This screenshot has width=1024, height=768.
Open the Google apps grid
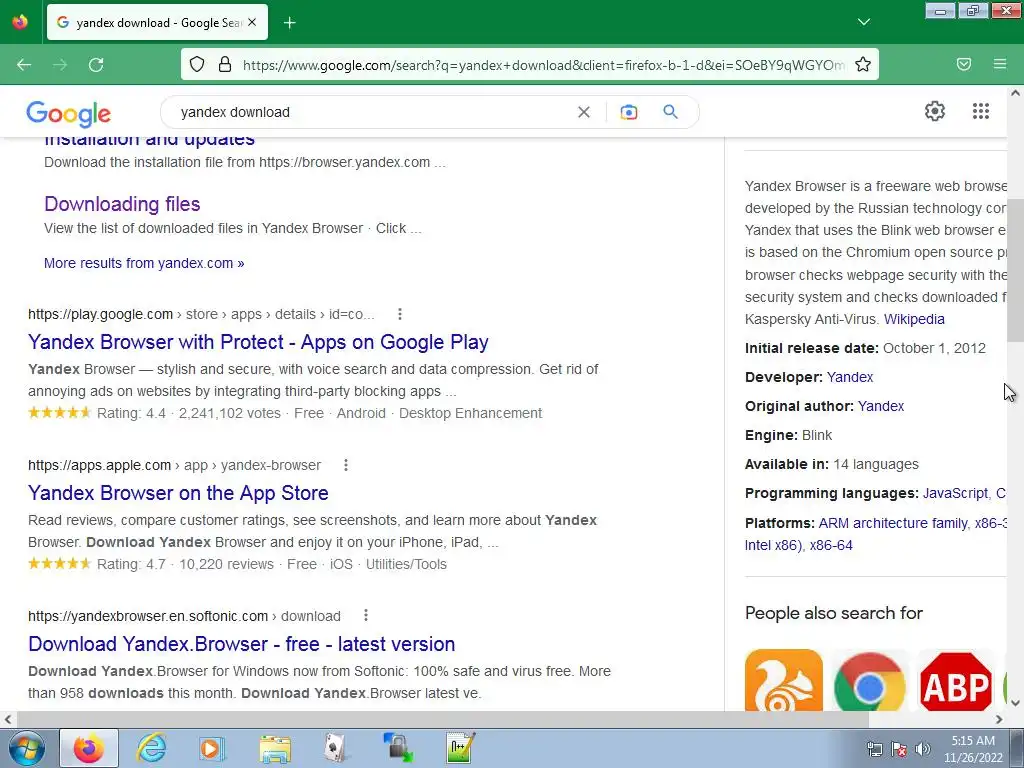click(980, 111)
